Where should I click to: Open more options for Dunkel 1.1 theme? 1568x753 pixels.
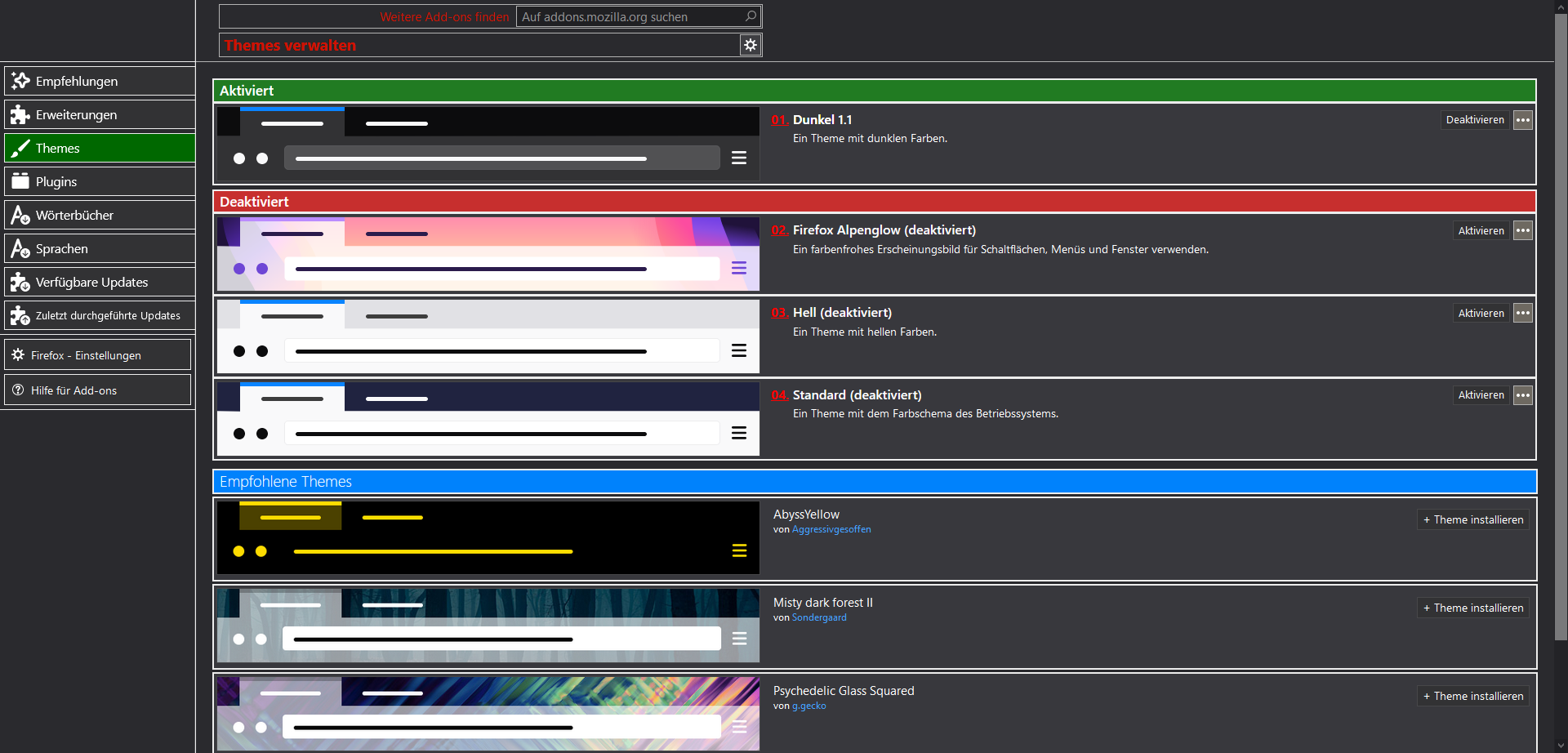pyautogui.click(x=1523, y=120)
